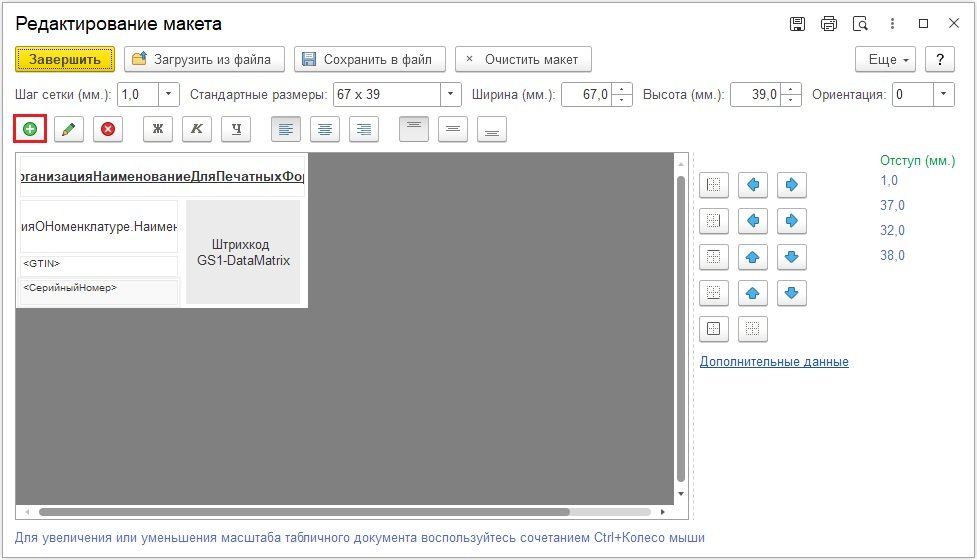Viewport: 977px width, 560px height.
Task: Select the Штрихкод GS1-DataMatrix cell
Action: 243,252
